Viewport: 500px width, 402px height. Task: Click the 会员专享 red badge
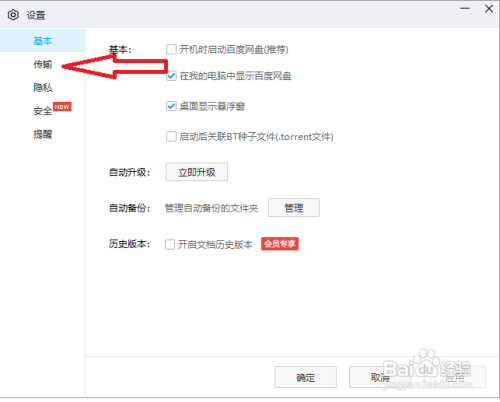(x=280, y=244)
